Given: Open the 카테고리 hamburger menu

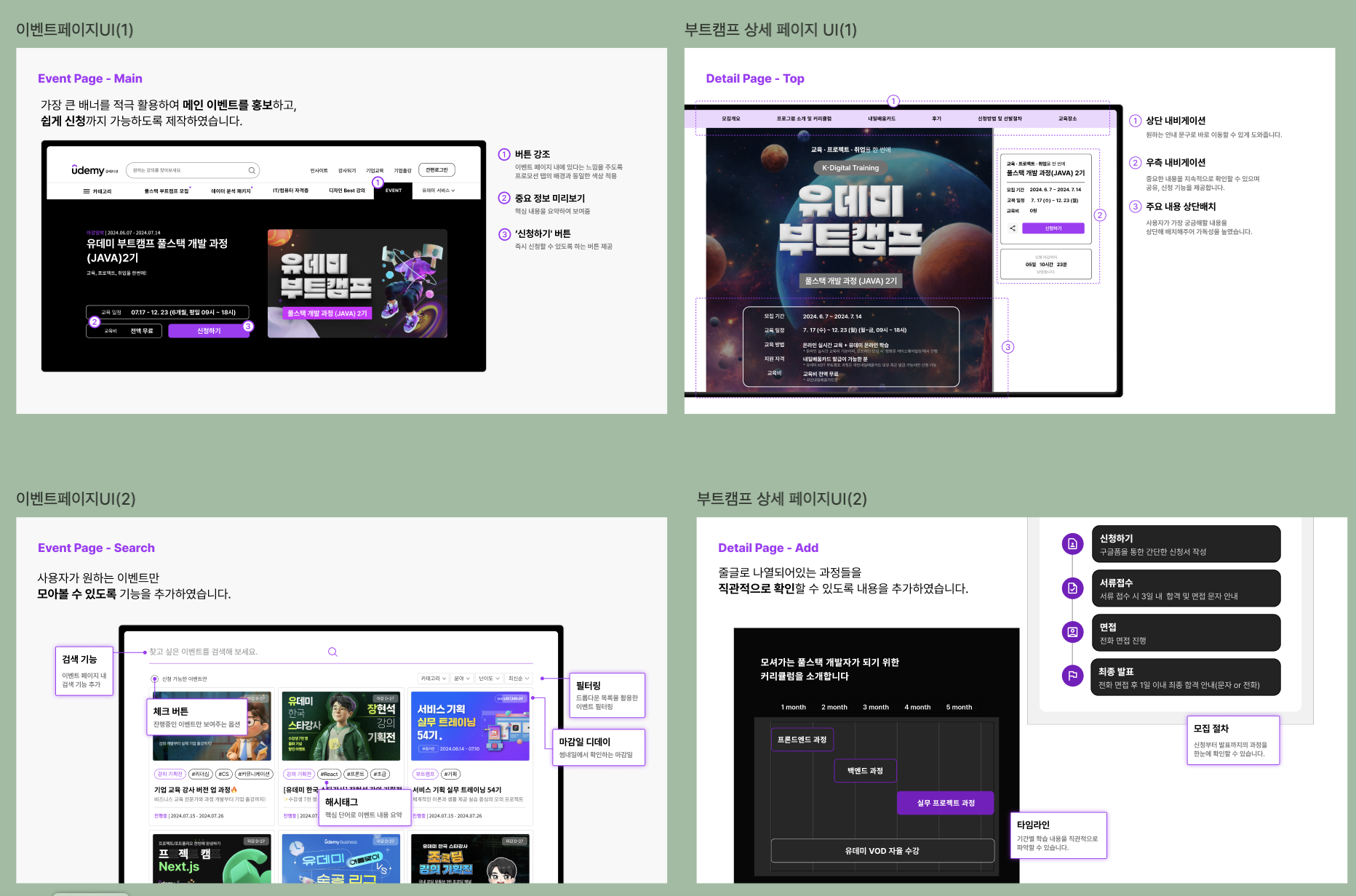Looking at the screenshot, I should click(97, 191).
